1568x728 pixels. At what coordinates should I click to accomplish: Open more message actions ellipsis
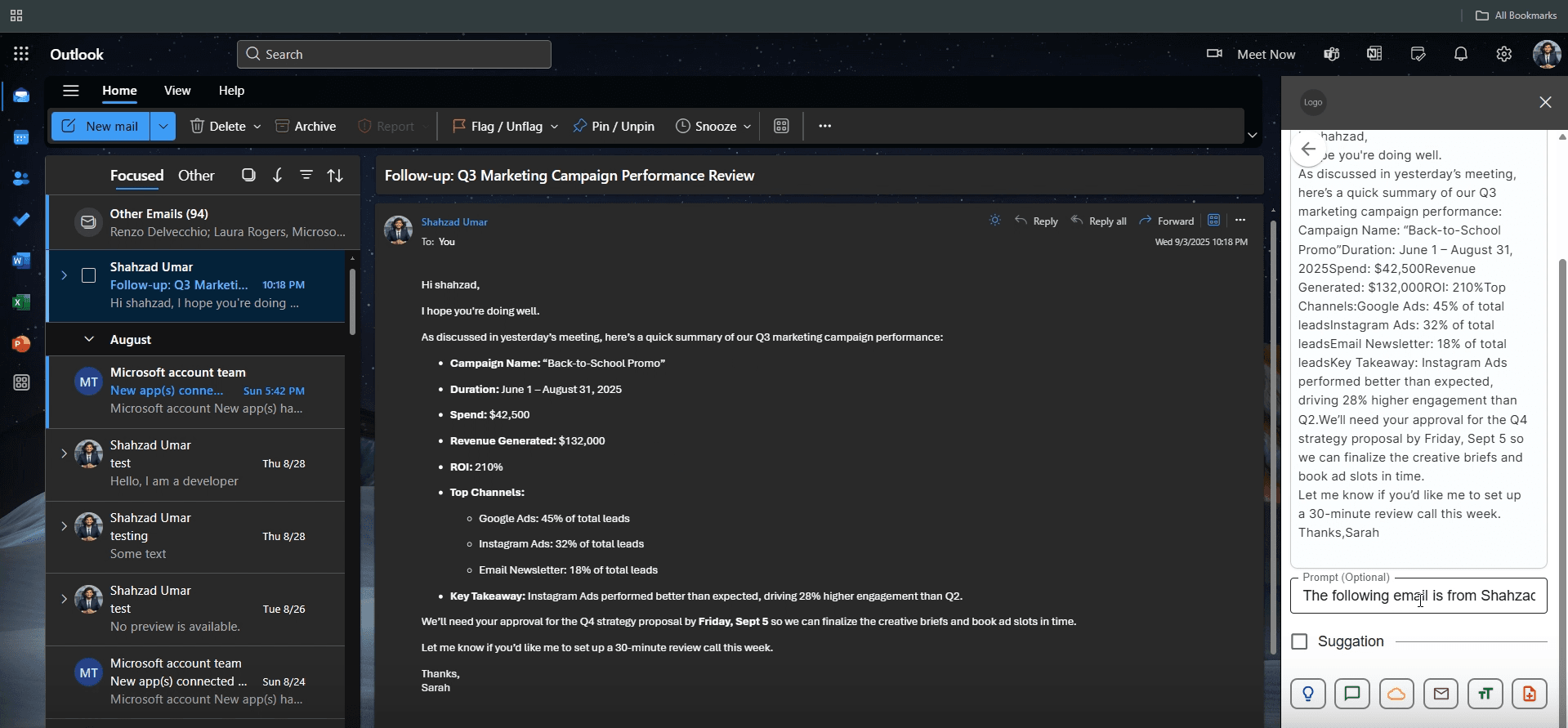[x=1240, y=221]
